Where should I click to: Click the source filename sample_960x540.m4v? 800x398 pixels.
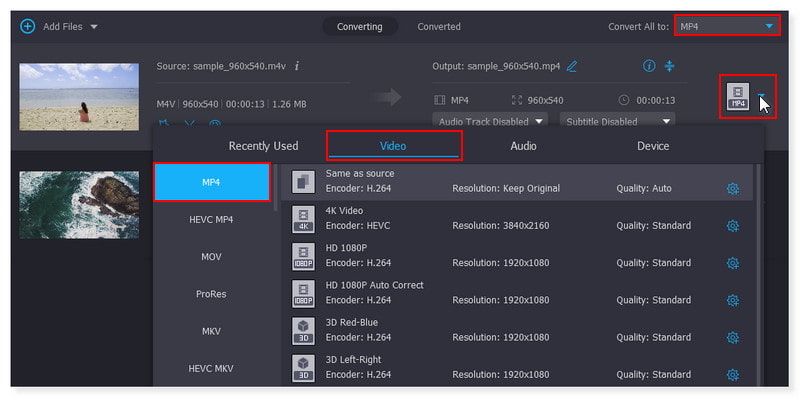(x=239, y=66)
